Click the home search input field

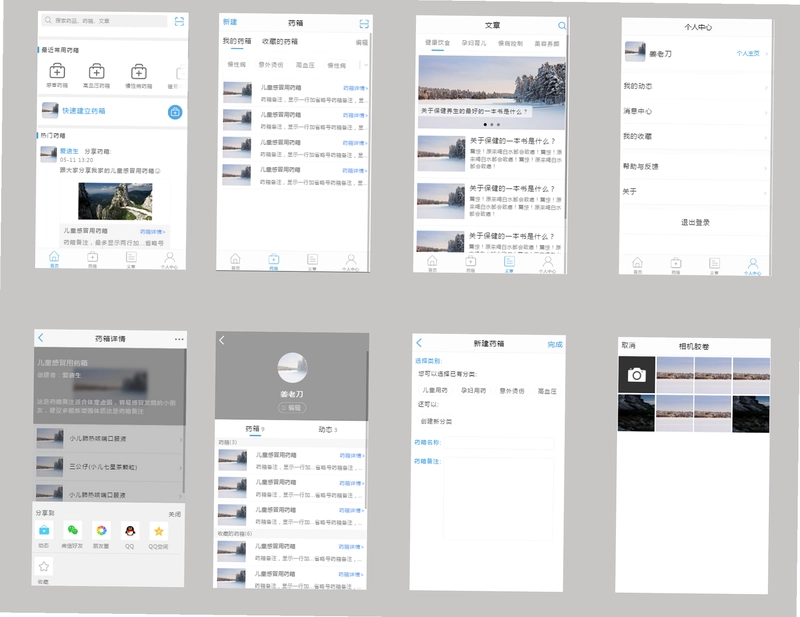104,20
